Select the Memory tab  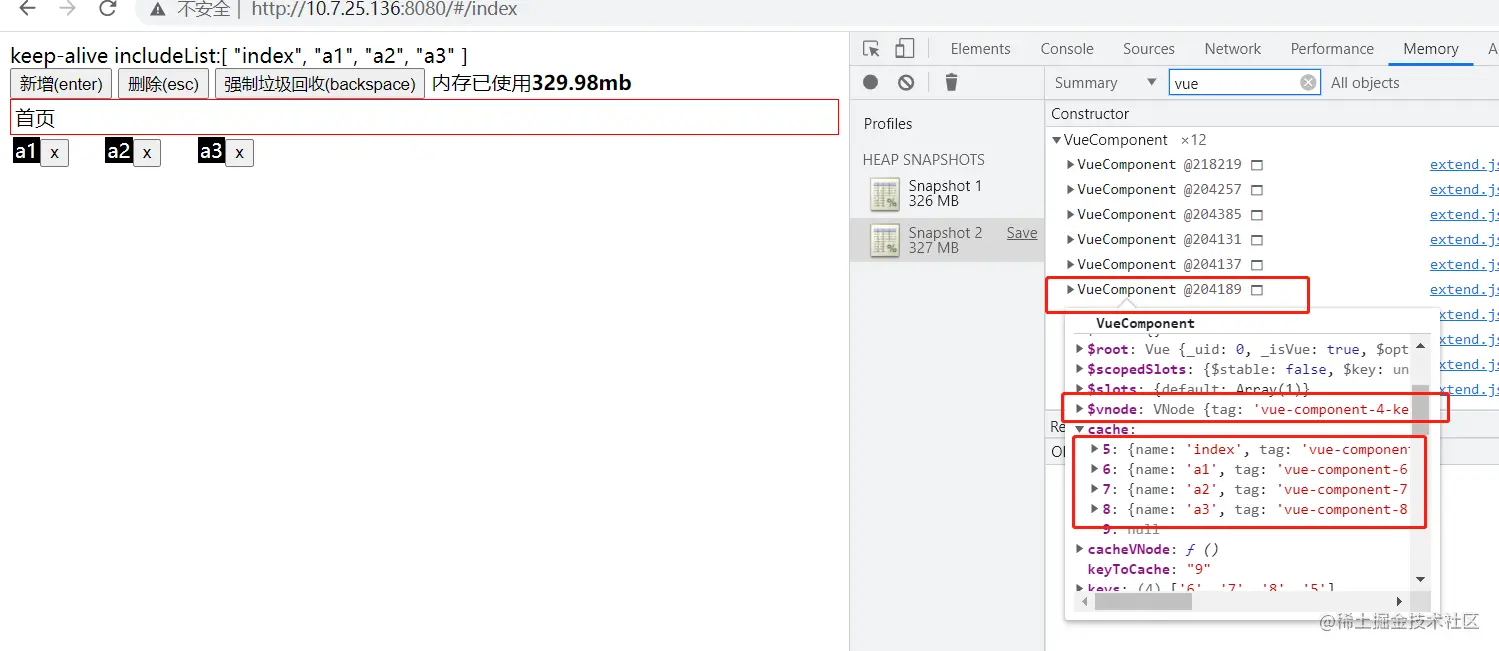(1430, 49)
